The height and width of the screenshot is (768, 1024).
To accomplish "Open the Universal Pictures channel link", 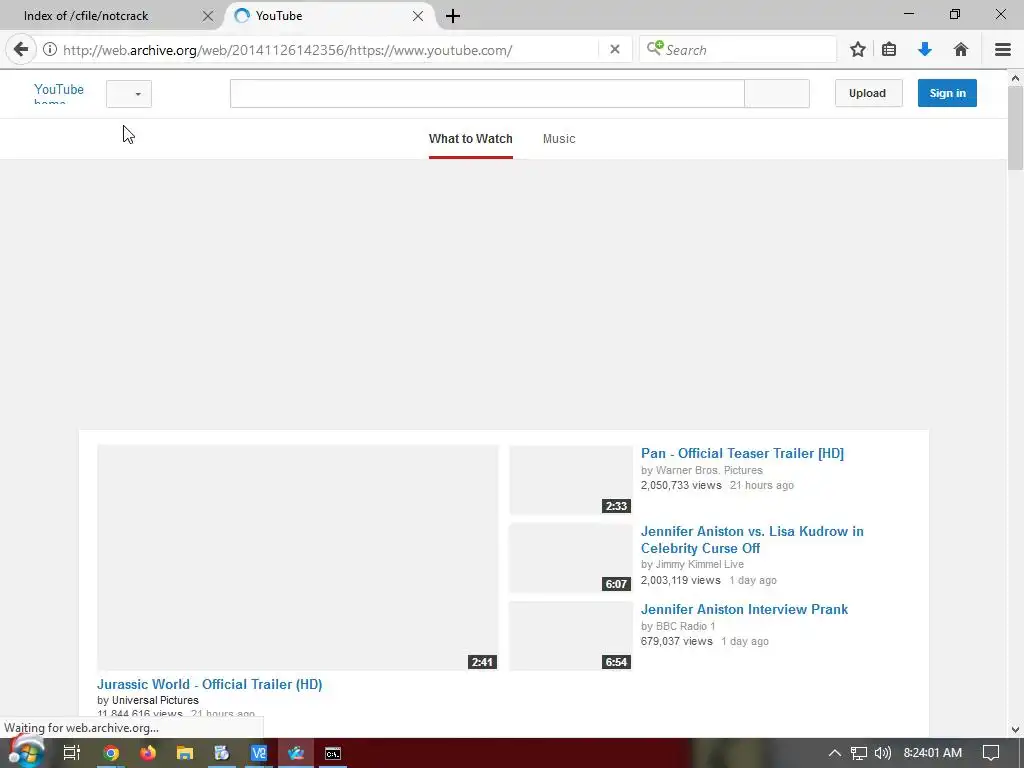I will click(x=155, y=700).
